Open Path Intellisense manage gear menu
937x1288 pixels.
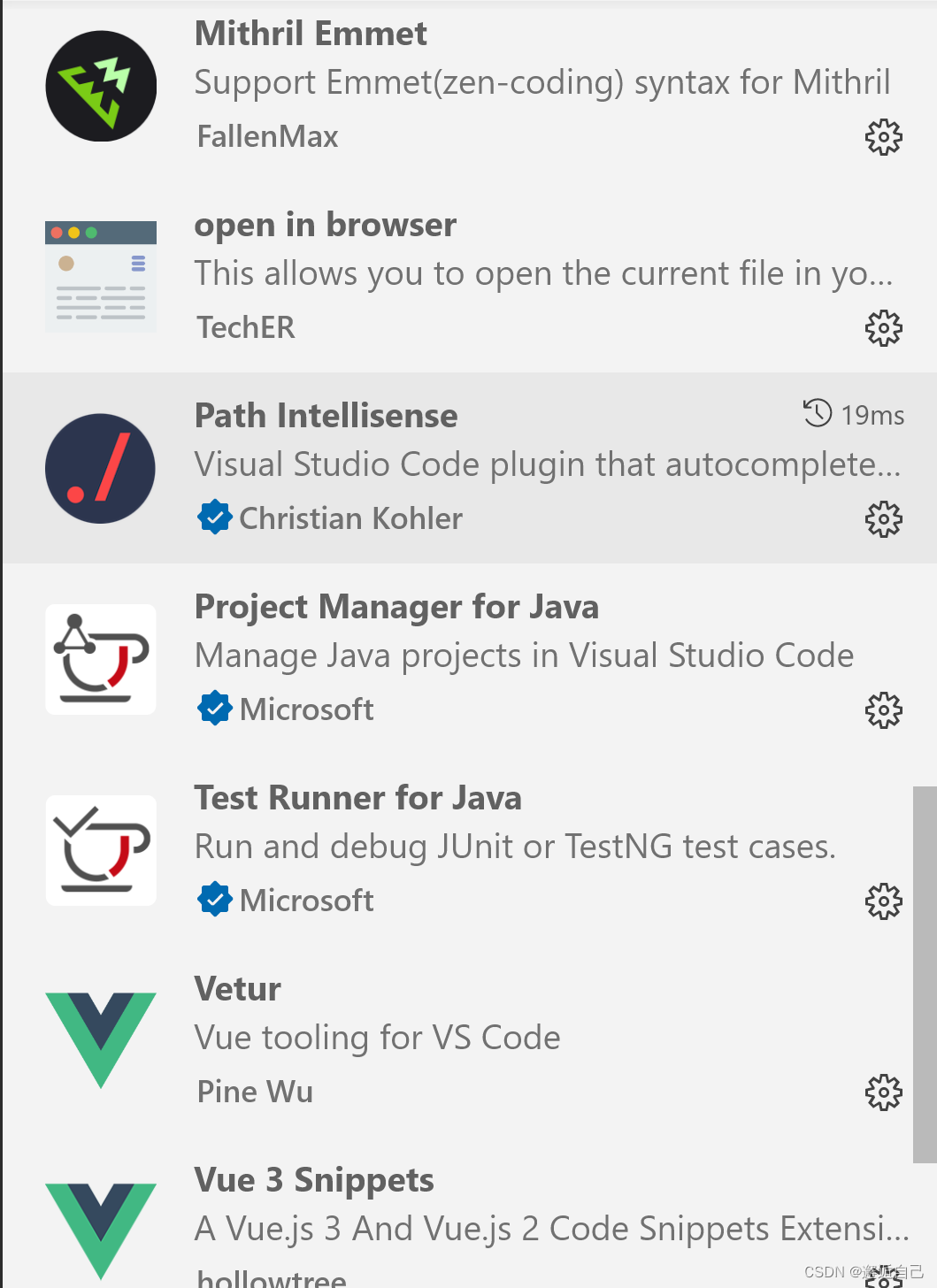point(883,519)
